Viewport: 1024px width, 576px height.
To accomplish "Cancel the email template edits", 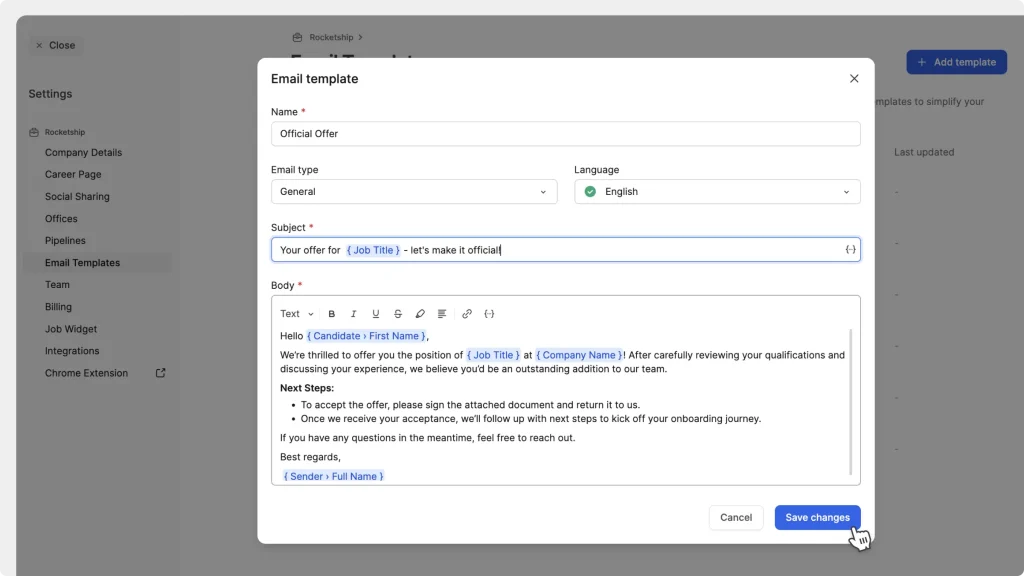I will [x=736, y=517].
